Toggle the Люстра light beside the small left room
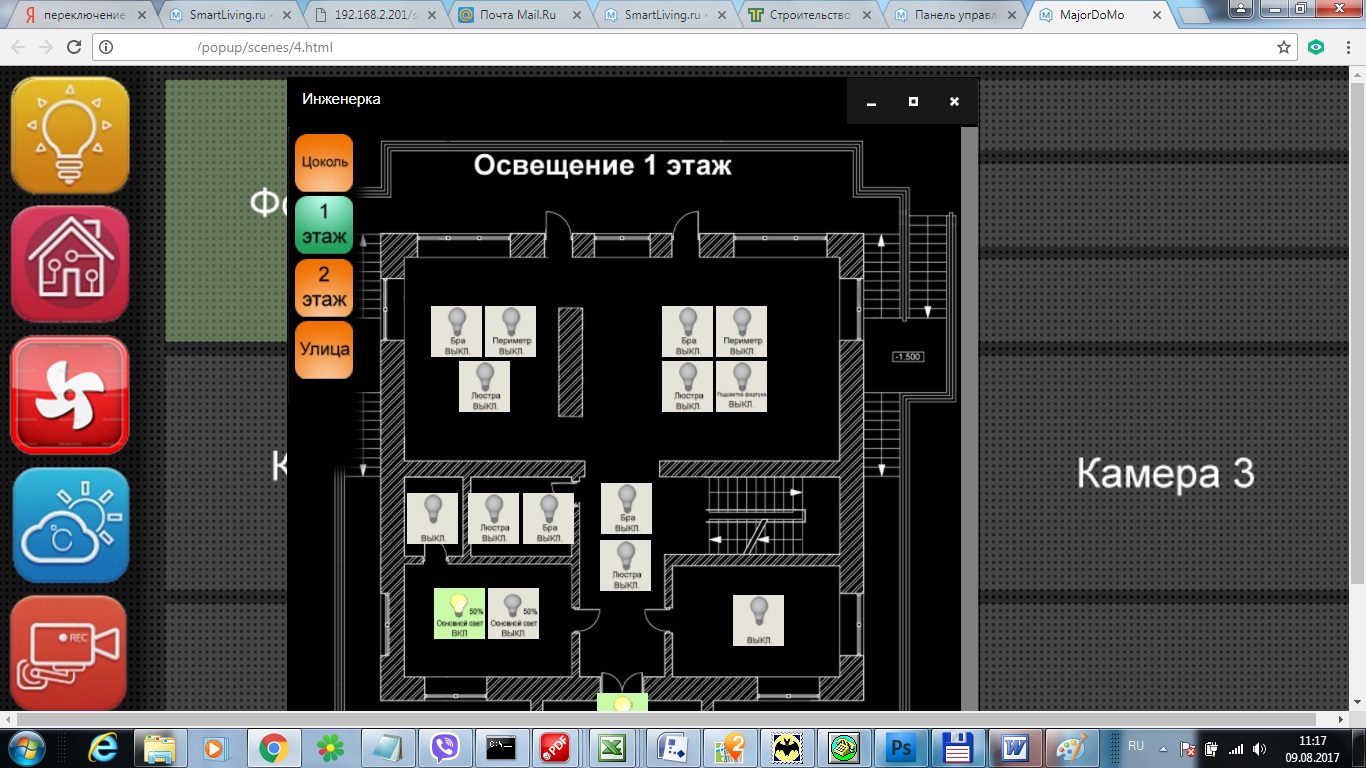 [x=494, y=519]
